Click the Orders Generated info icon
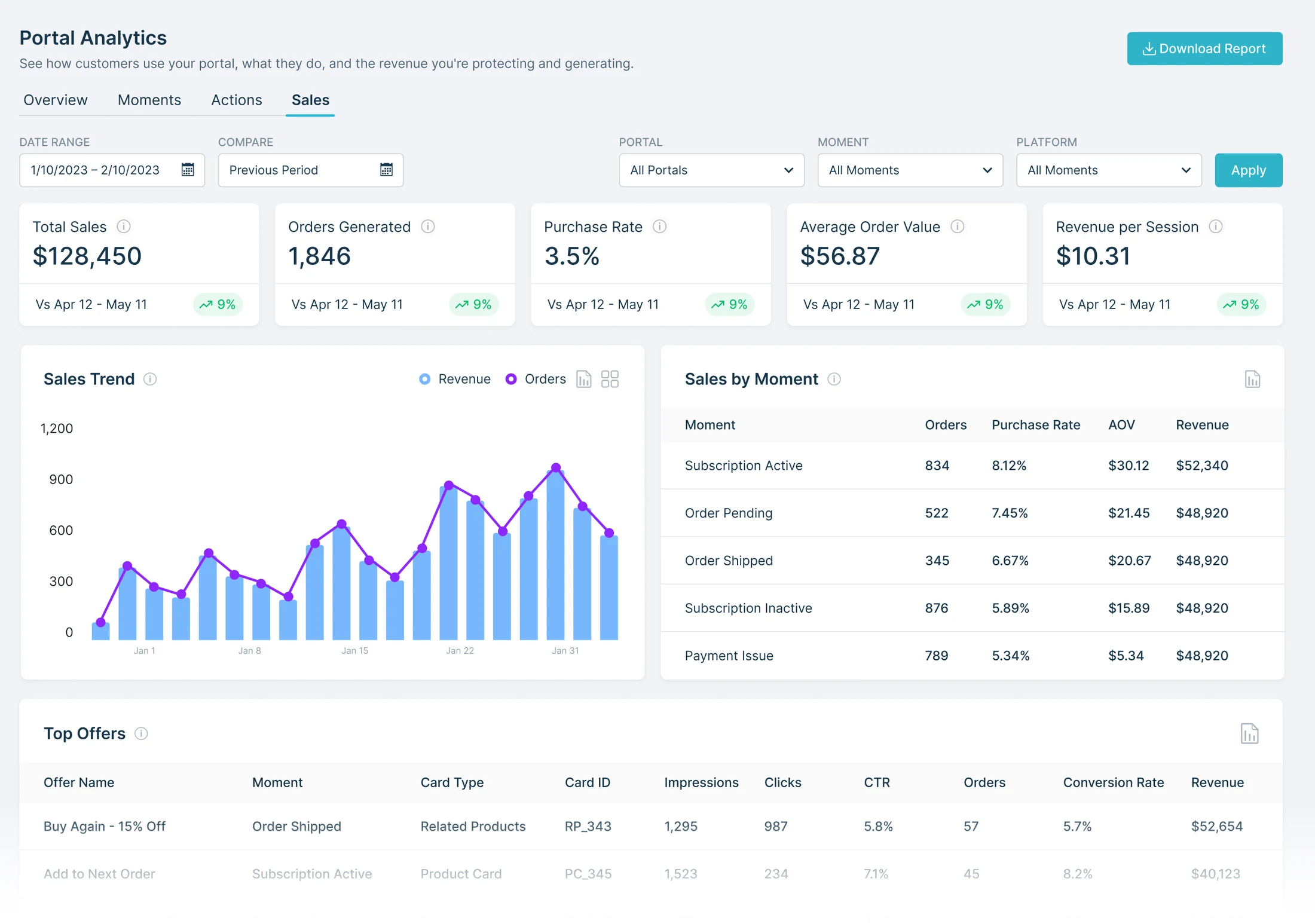Screen dimensions: 1315x924 coord(428,227)
